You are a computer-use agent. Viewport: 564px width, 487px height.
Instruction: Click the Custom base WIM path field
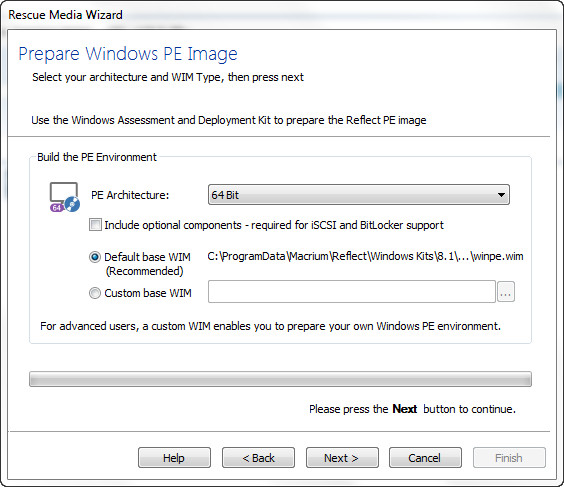352,292
